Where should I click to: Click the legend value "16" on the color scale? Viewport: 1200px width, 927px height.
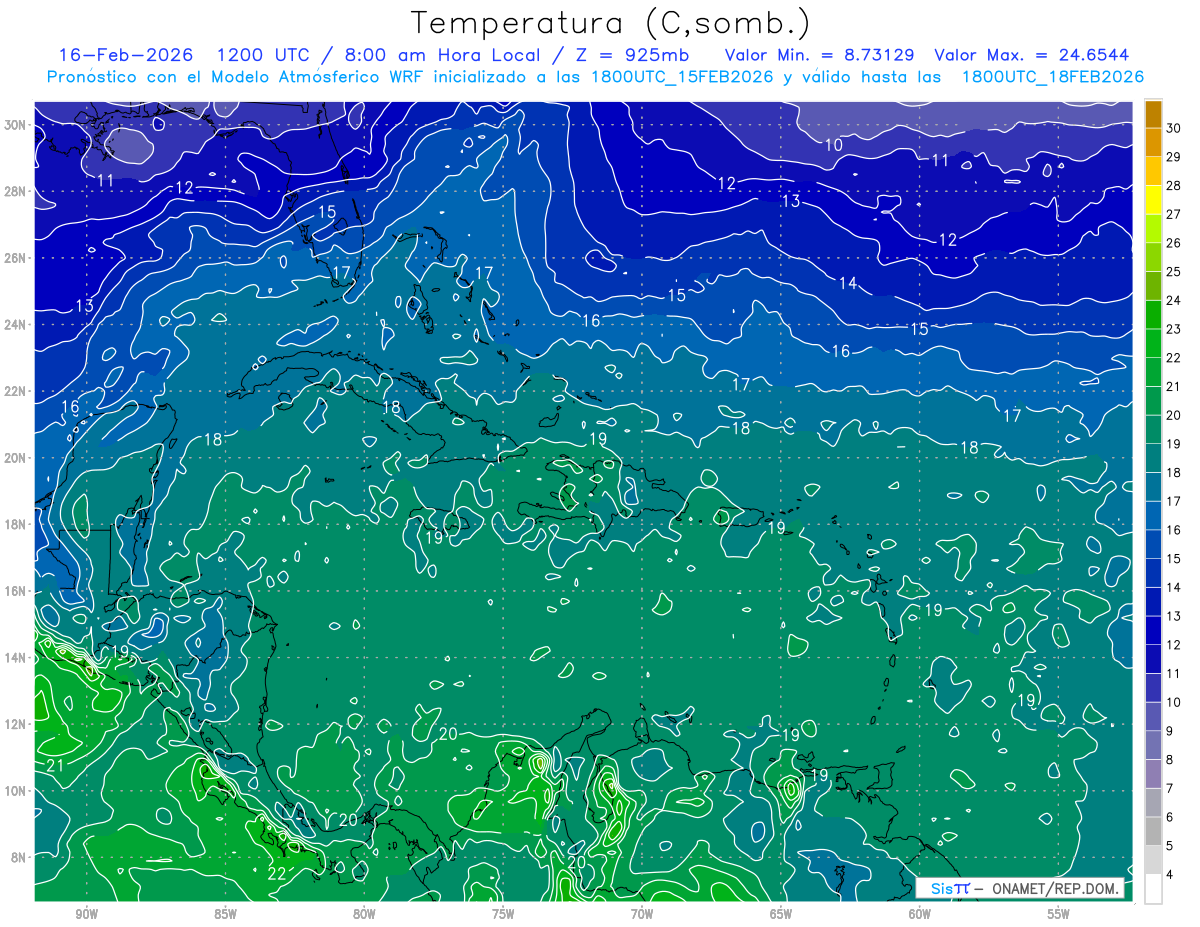(1174, 530)
